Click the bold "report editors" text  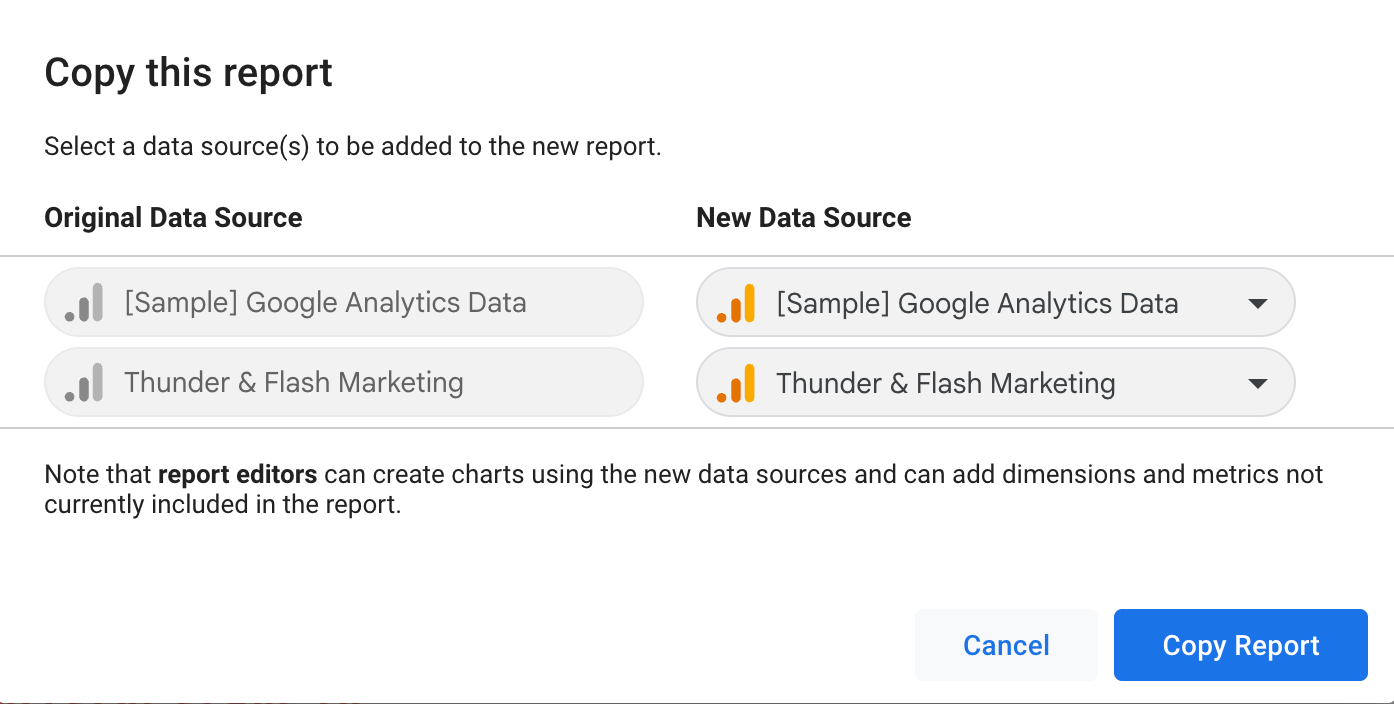coord(238,474)
